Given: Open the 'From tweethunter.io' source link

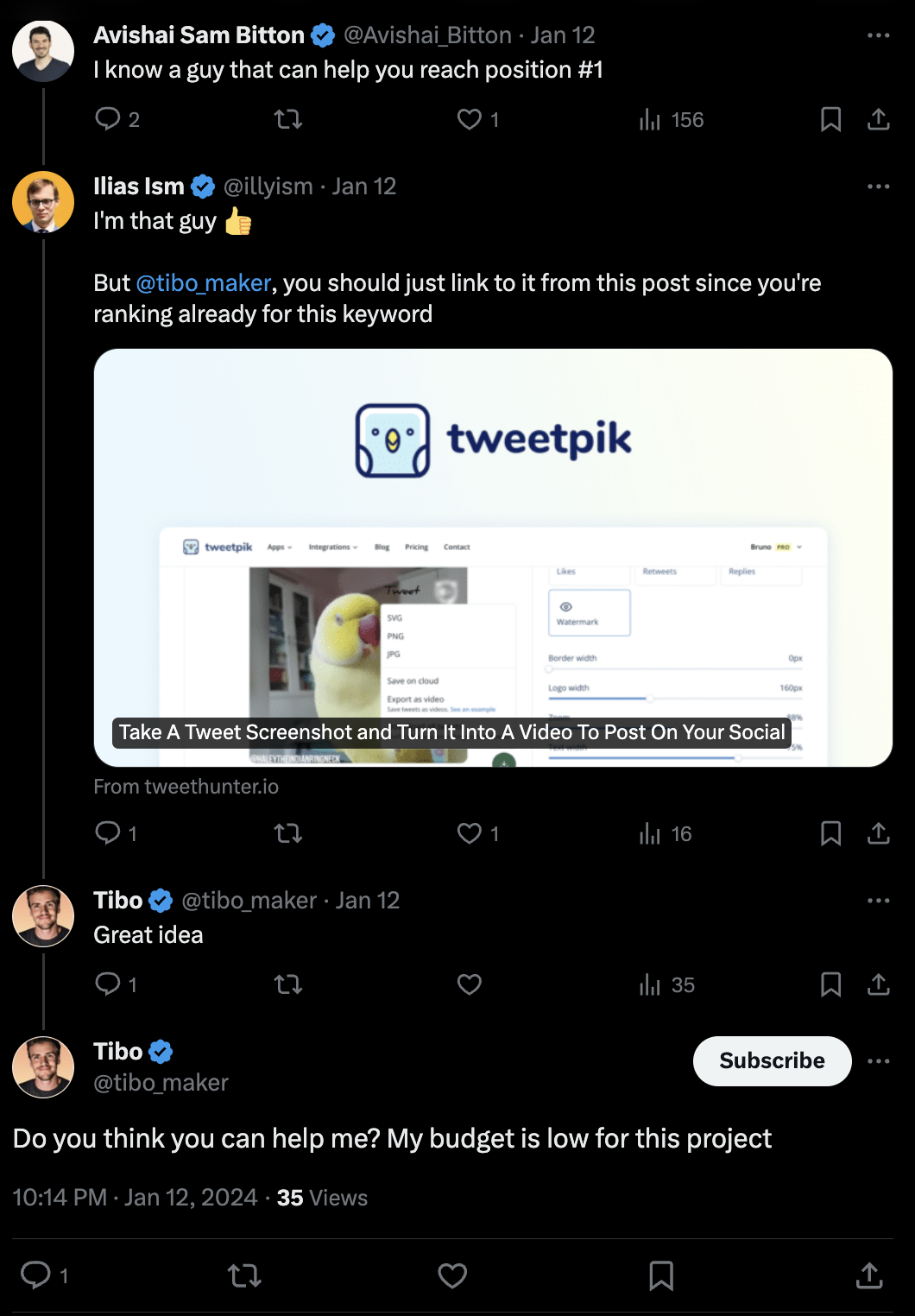Looking at the screenshot, I should (x=186, y=787).
